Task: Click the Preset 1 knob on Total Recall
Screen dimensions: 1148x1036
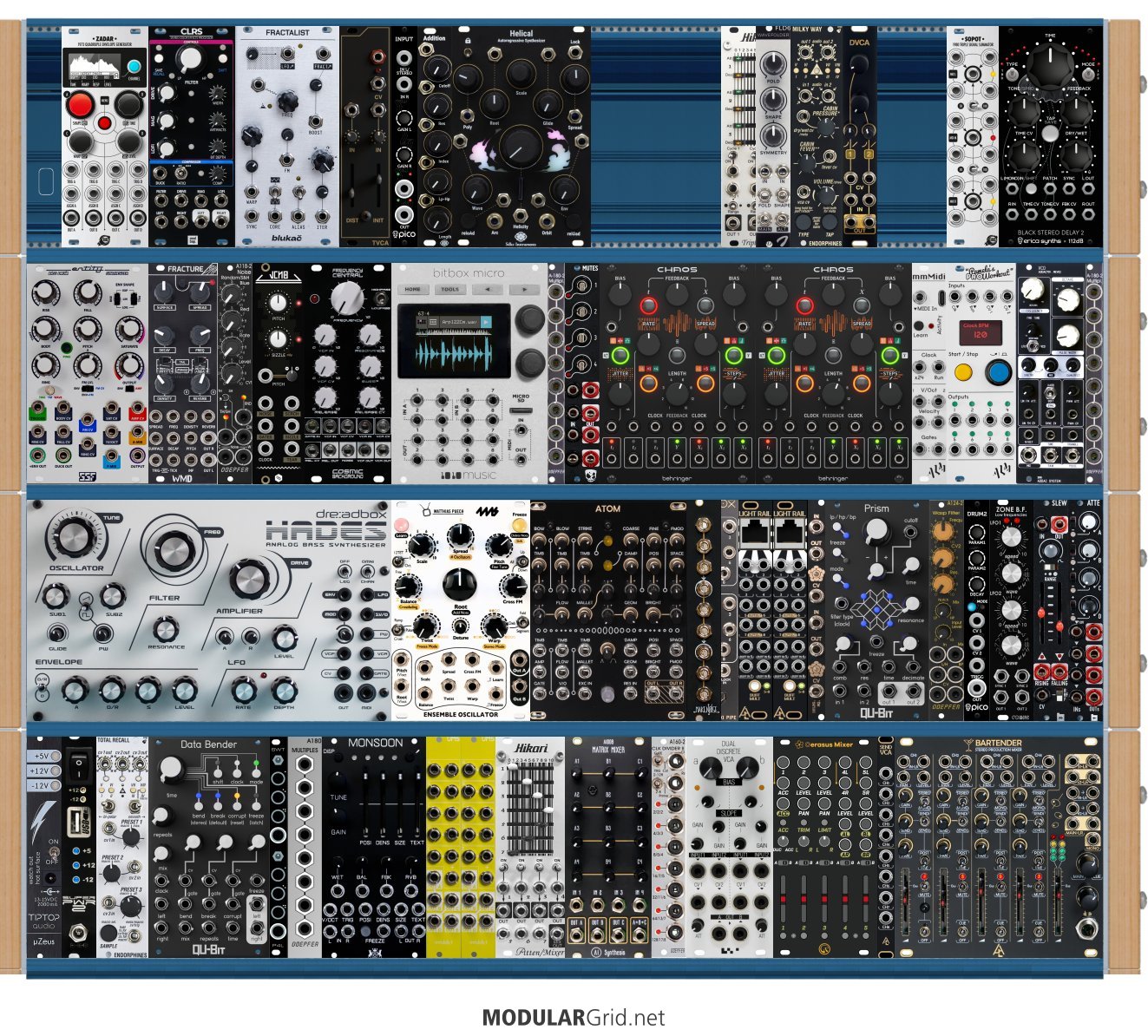Action: [132, 836]
